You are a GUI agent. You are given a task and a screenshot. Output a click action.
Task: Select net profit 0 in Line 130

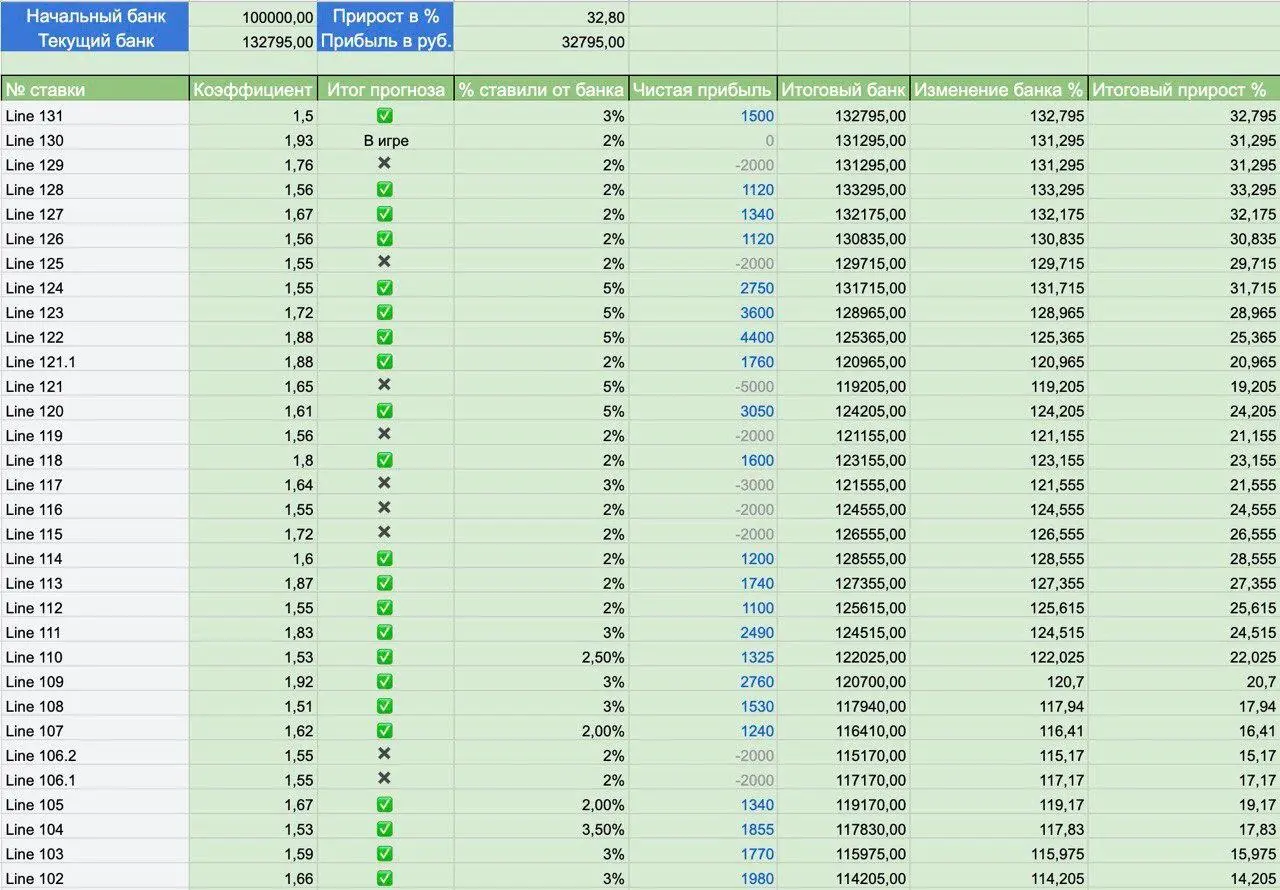770,141
